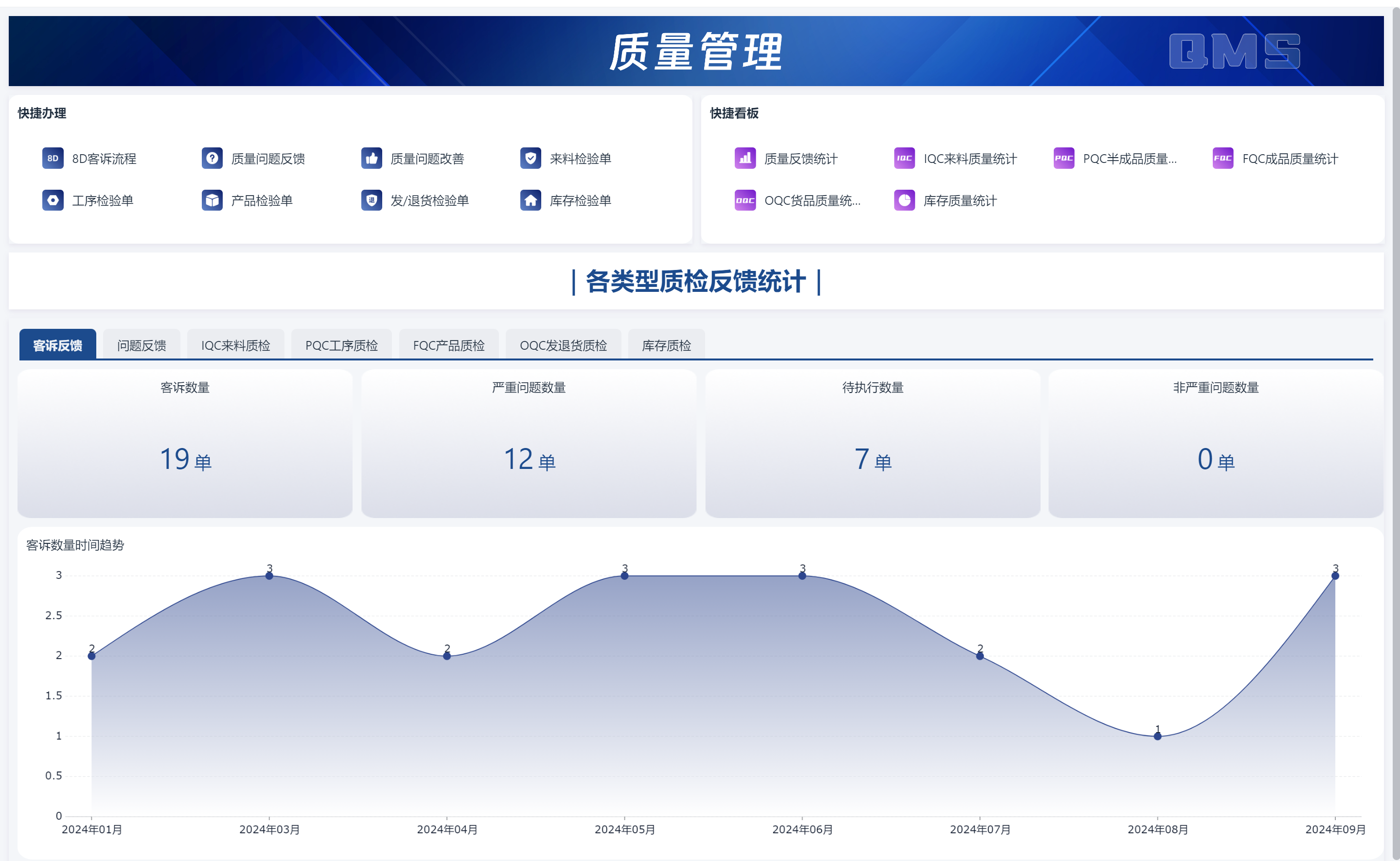The image size is (1400, 861).
Task: Click the 2024年07月 data point
Action: pyautogui.click(x=979, y=656)
